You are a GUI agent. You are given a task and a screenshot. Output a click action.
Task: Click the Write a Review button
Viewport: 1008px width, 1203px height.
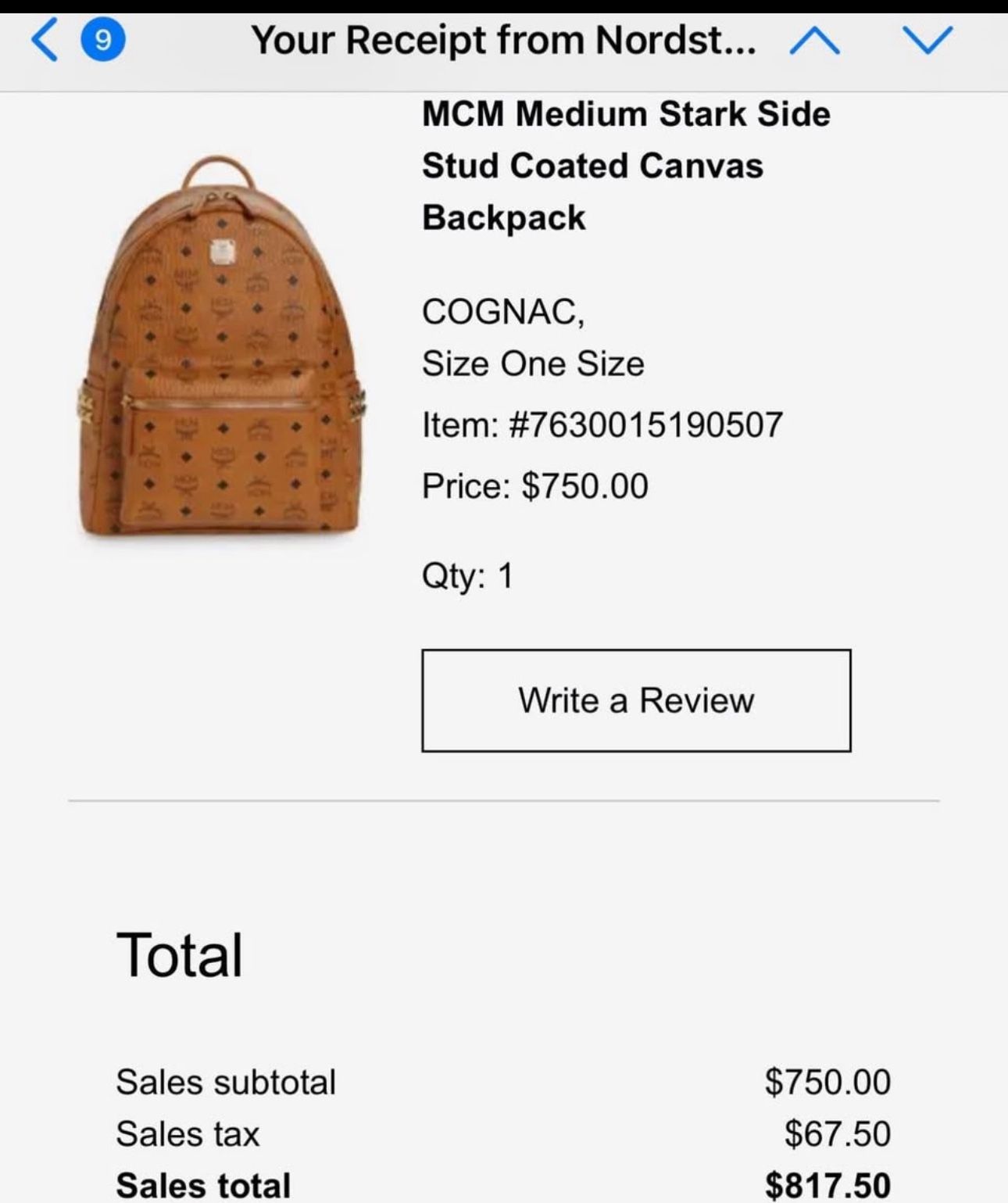[636, 700]
